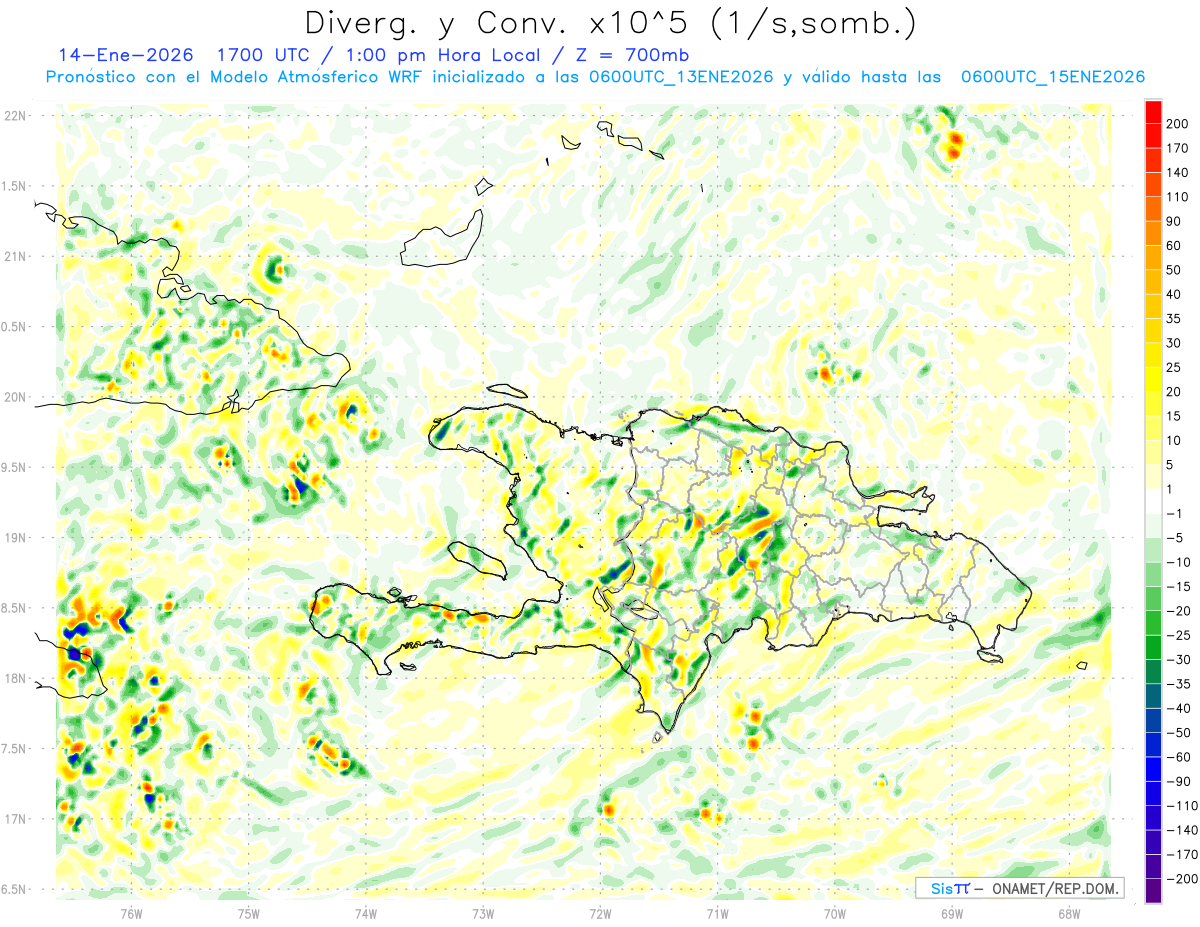
Task: Click the 'Z = 700mb' level label
Action: [x=632, y=55]
